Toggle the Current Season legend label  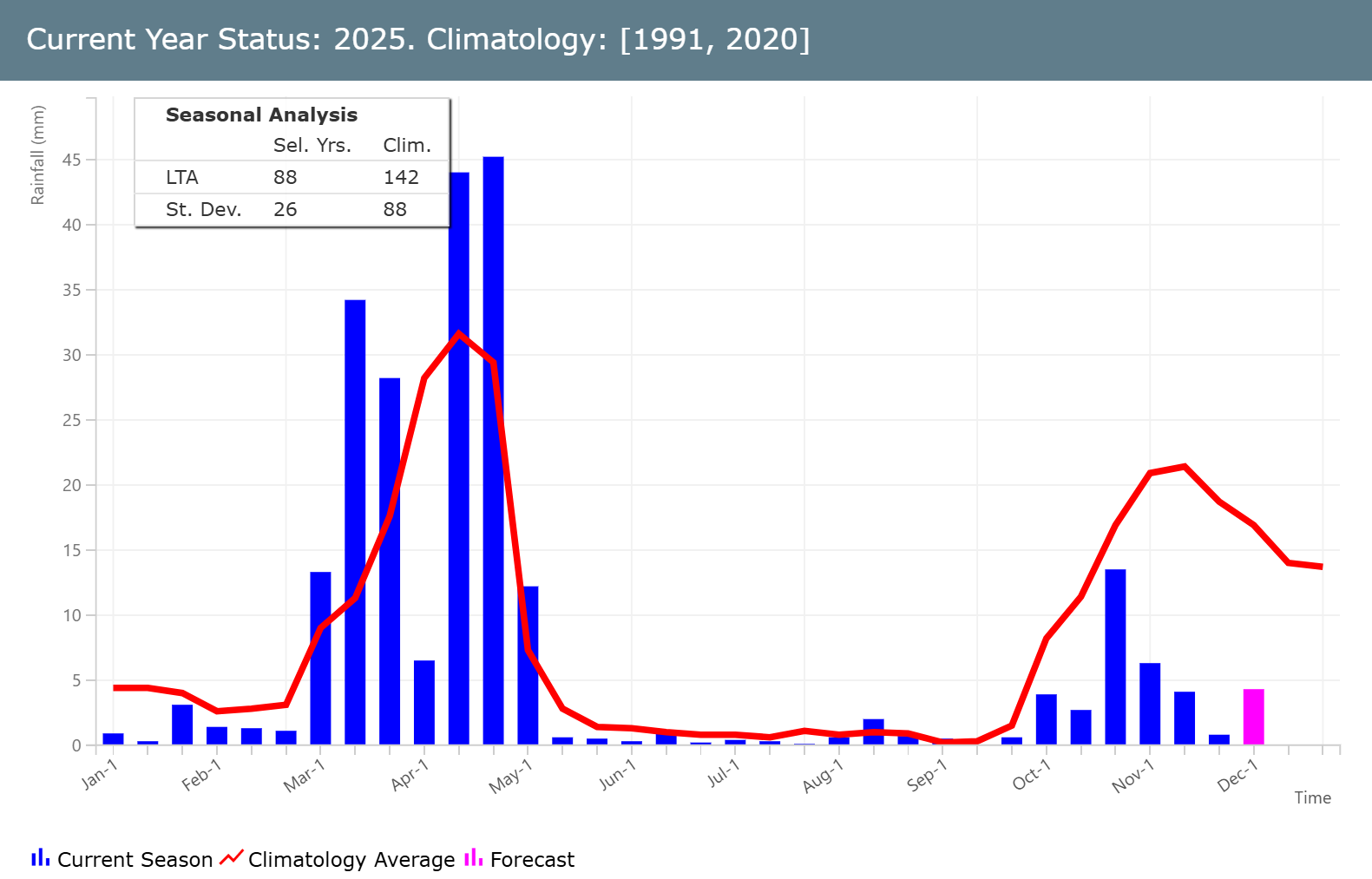pos(135,860)
